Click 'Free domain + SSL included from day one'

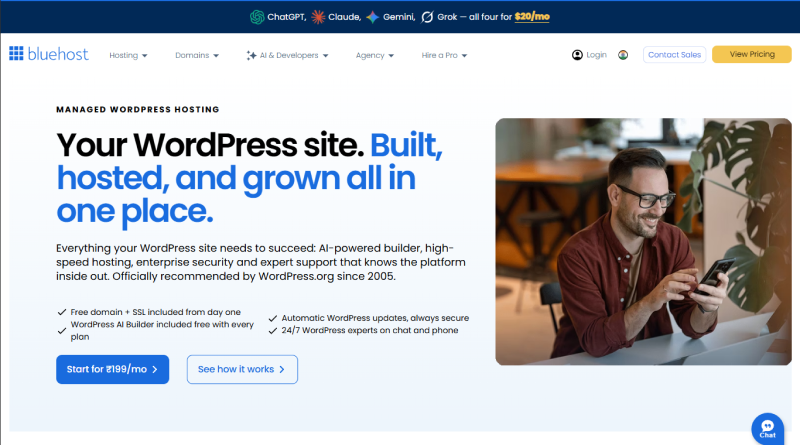(x=156, y=312)
